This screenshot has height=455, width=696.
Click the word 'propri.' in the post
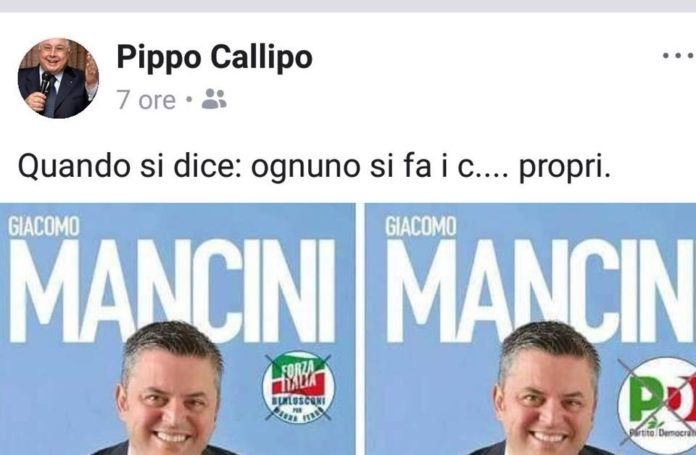(x=565, y=167)
